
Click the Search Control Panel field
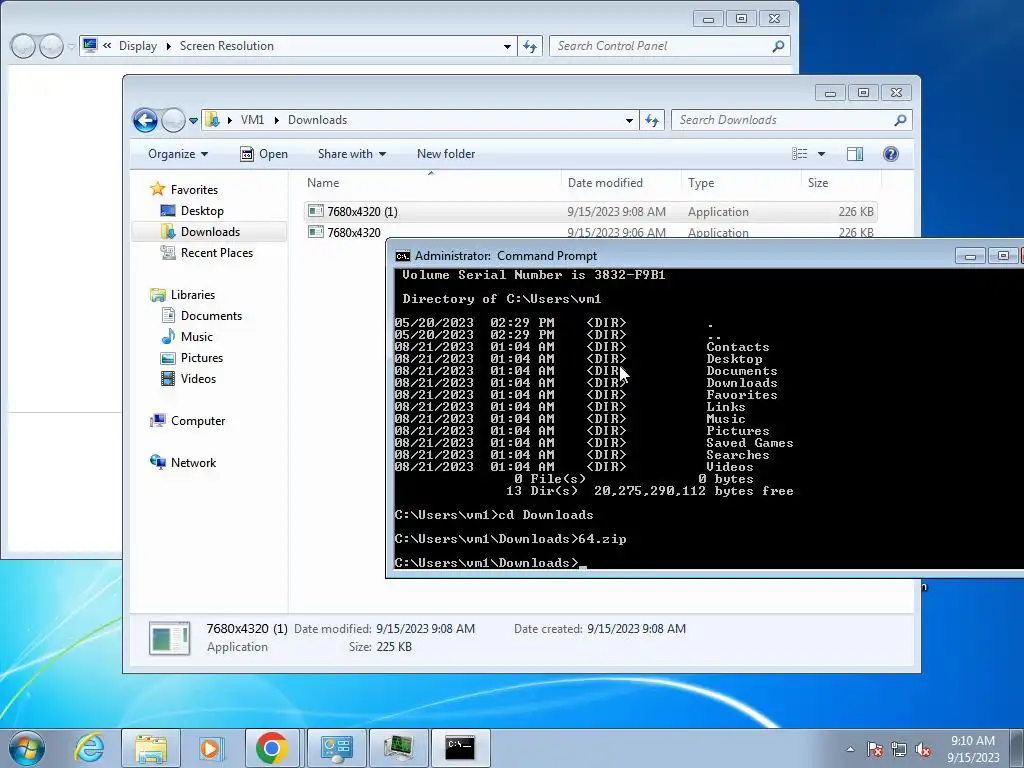pyautogui.click(x=669, y=46)
